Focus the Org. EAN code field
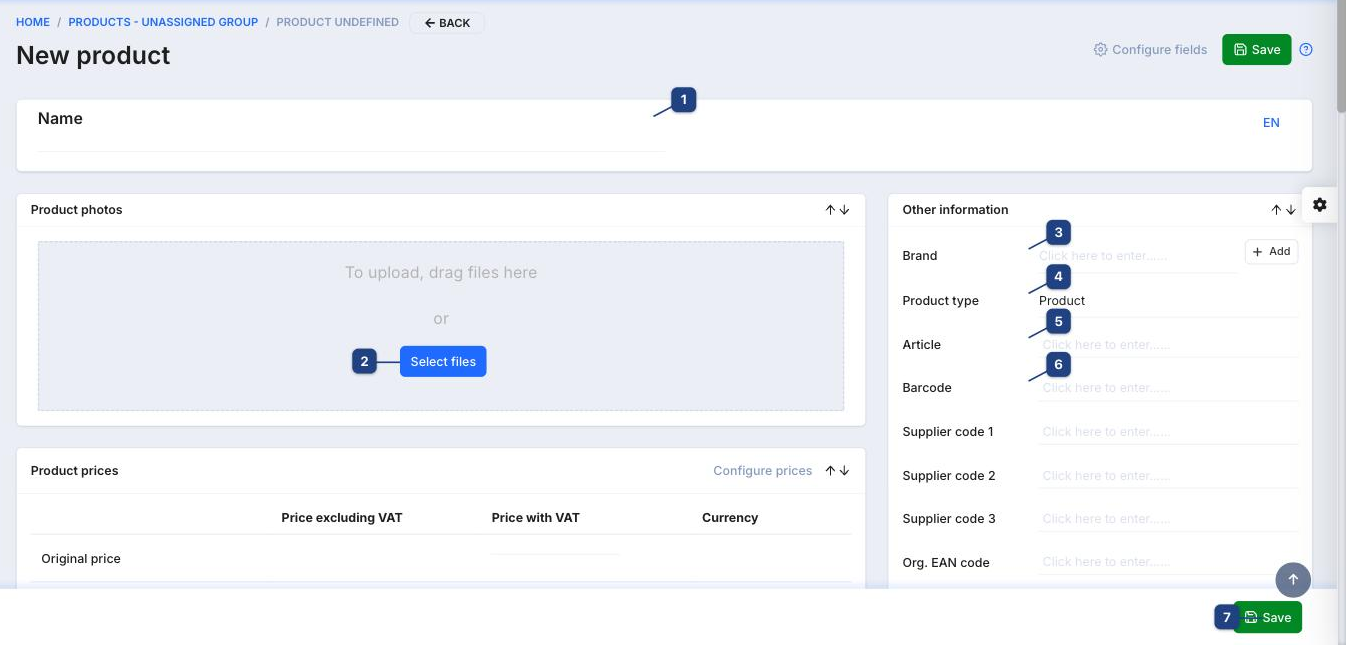The height and width of the screenshot is (645, 1346). click(1168, 562)
